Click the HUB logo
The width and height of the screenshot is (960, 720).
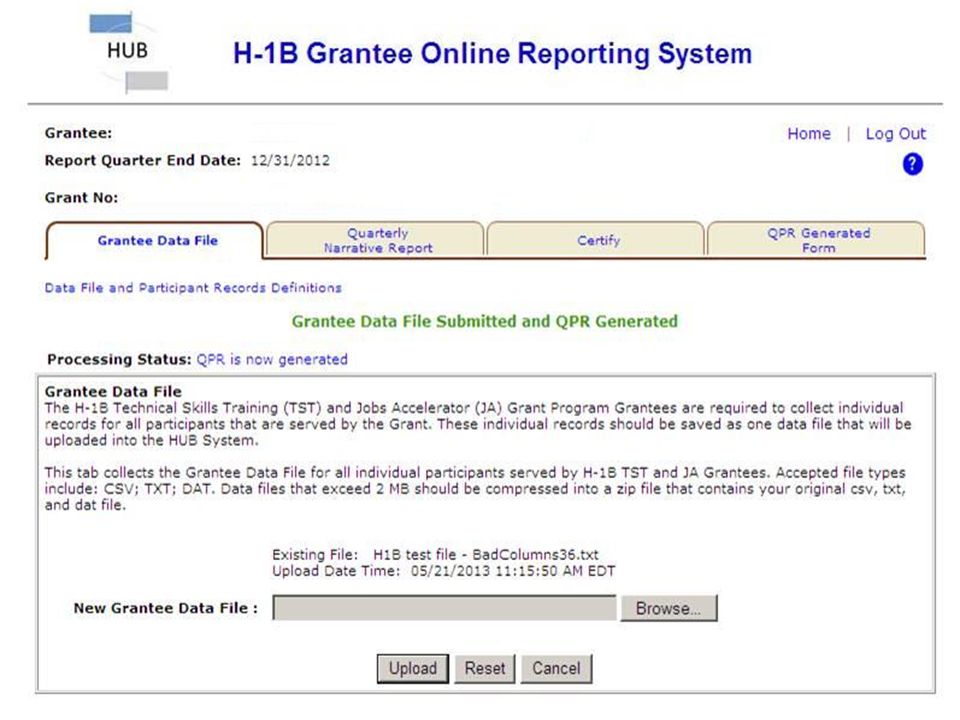click(129, 53)
